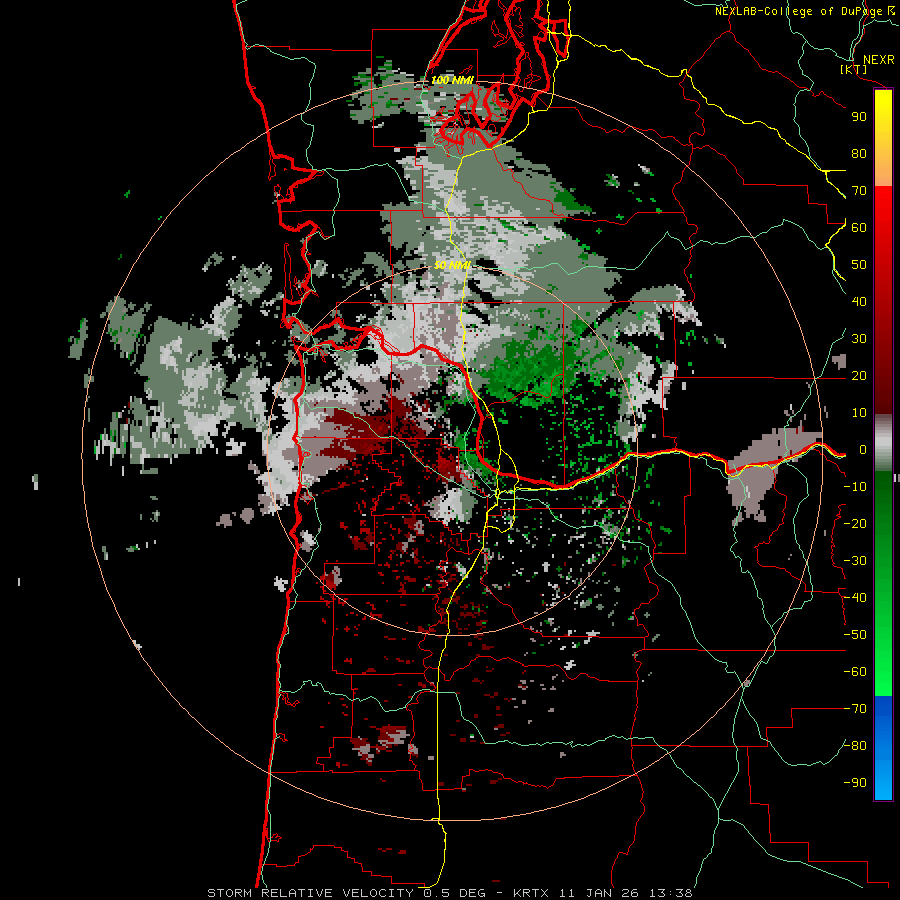Click the 50 value on velocity scale
Image resolution: width=900 pixels, height=900 pixels.
pos(859,265)
